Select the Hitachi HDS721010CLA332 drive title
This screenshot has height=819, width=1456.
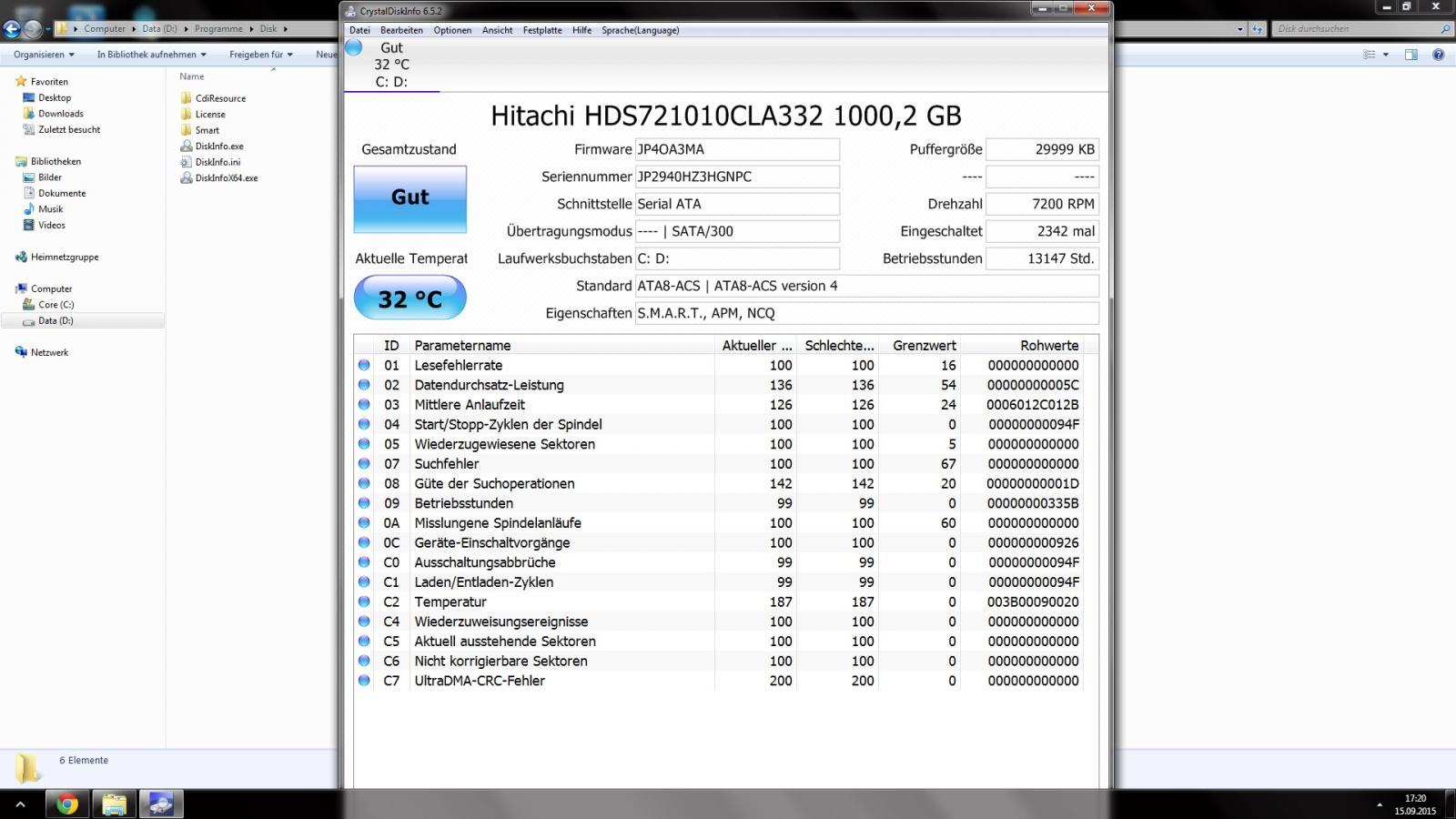(x=726, y=116)
